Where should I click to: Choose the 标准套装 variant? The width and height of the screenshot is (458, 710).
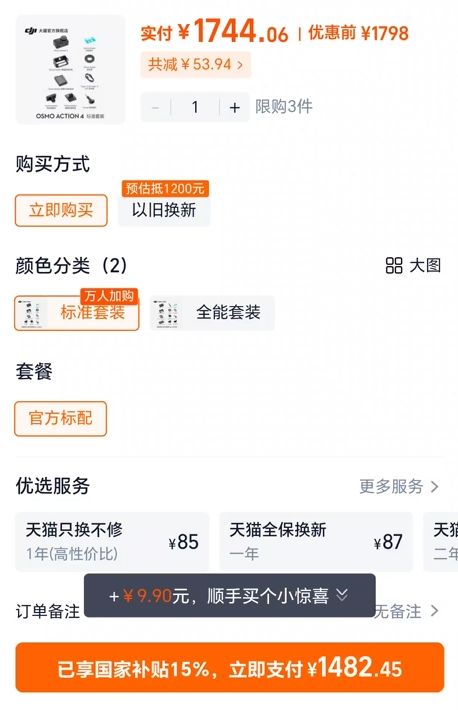77,313
